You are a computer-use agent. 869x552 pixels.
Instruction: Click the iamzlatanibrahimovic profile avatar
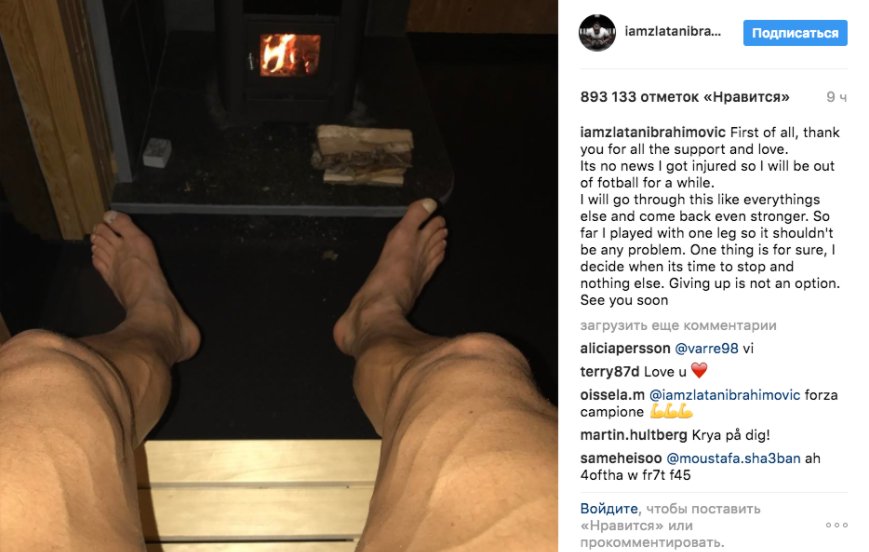[597, 33]
